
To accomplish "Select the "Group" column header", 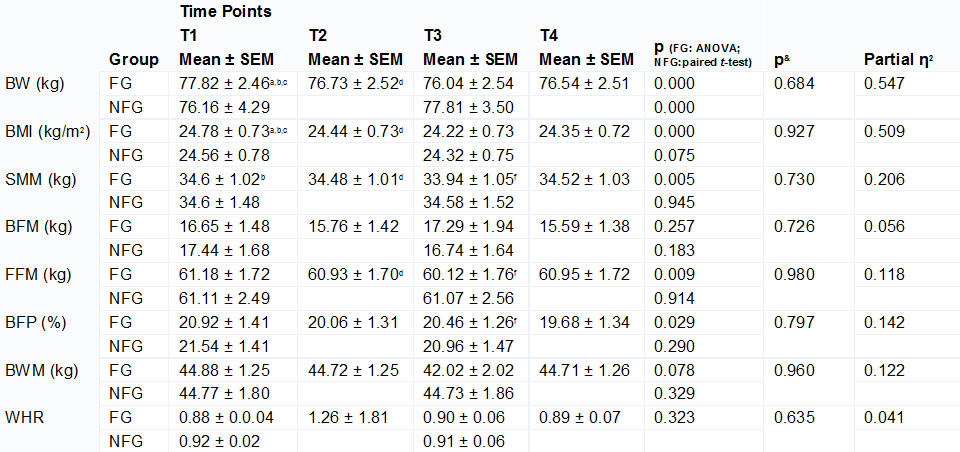I will 134,60.
